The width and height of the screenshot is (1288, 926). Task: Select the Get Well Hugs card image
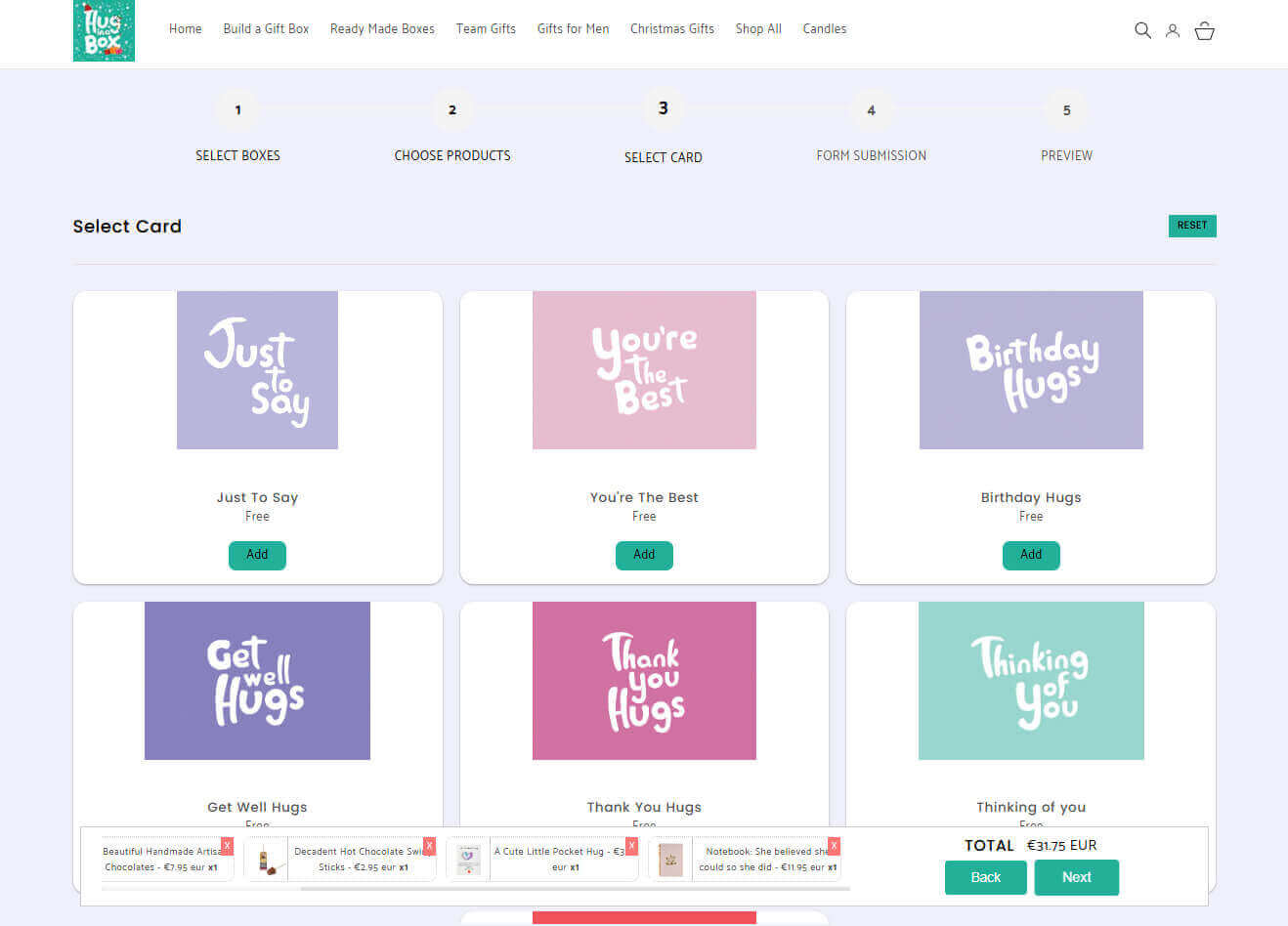click(257, 681)
